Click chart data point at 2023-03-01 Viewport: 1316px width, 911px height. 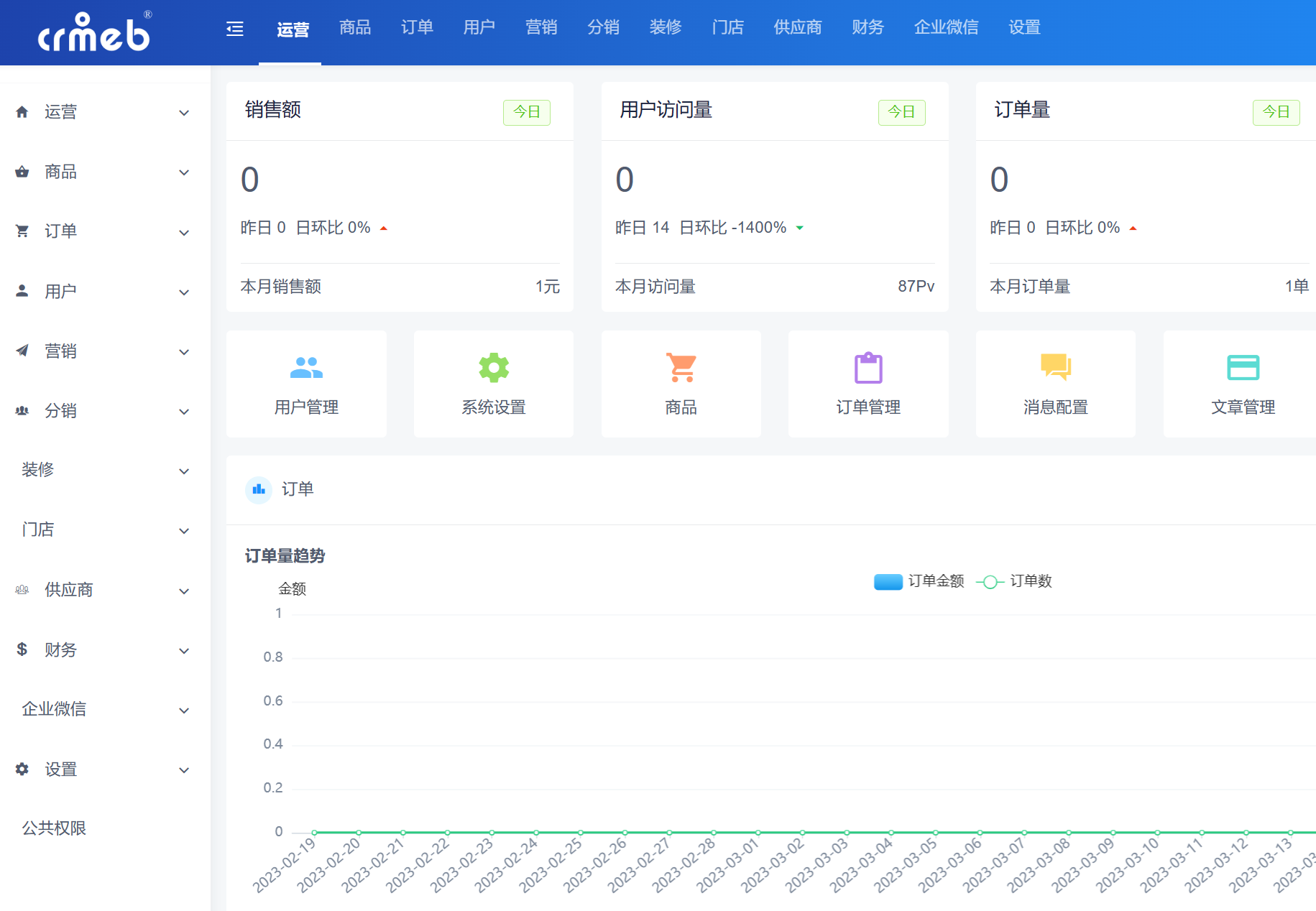(x=758, y=833)
